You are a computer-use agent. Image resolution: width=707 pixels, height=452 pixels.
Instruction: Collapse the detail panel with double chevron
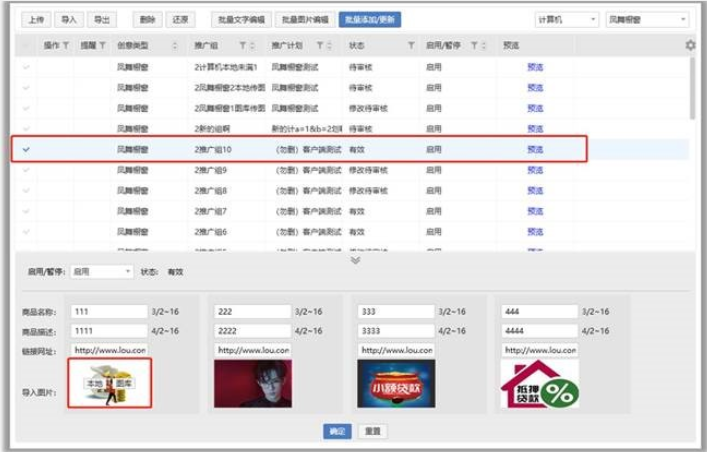(x=355, y=260)
